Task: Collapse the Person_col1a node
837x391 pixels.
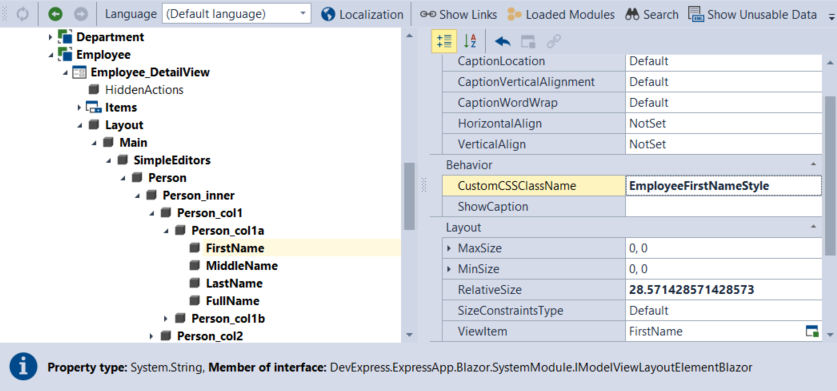Action: [166, 231]
